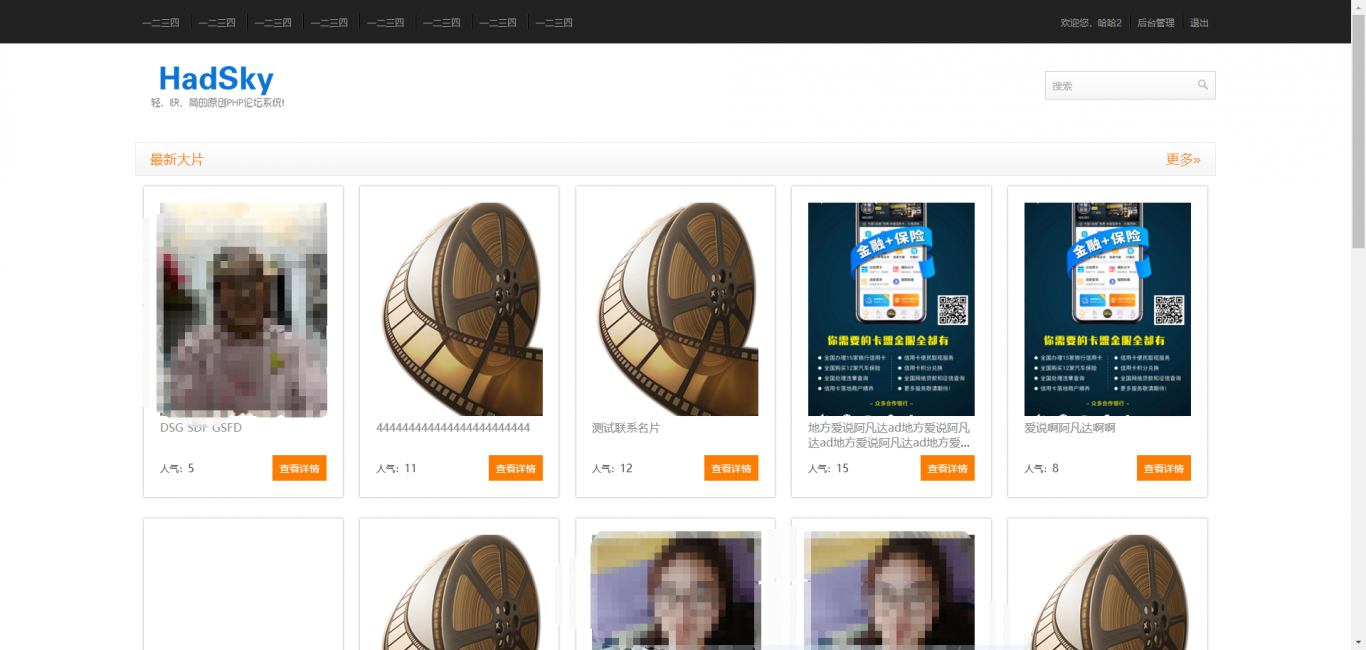Viewport: 1366px width, 650px height.
Task: Click the 欢迎您, 哈哈2 user greeting
Action: click(x=1091, y=23)
